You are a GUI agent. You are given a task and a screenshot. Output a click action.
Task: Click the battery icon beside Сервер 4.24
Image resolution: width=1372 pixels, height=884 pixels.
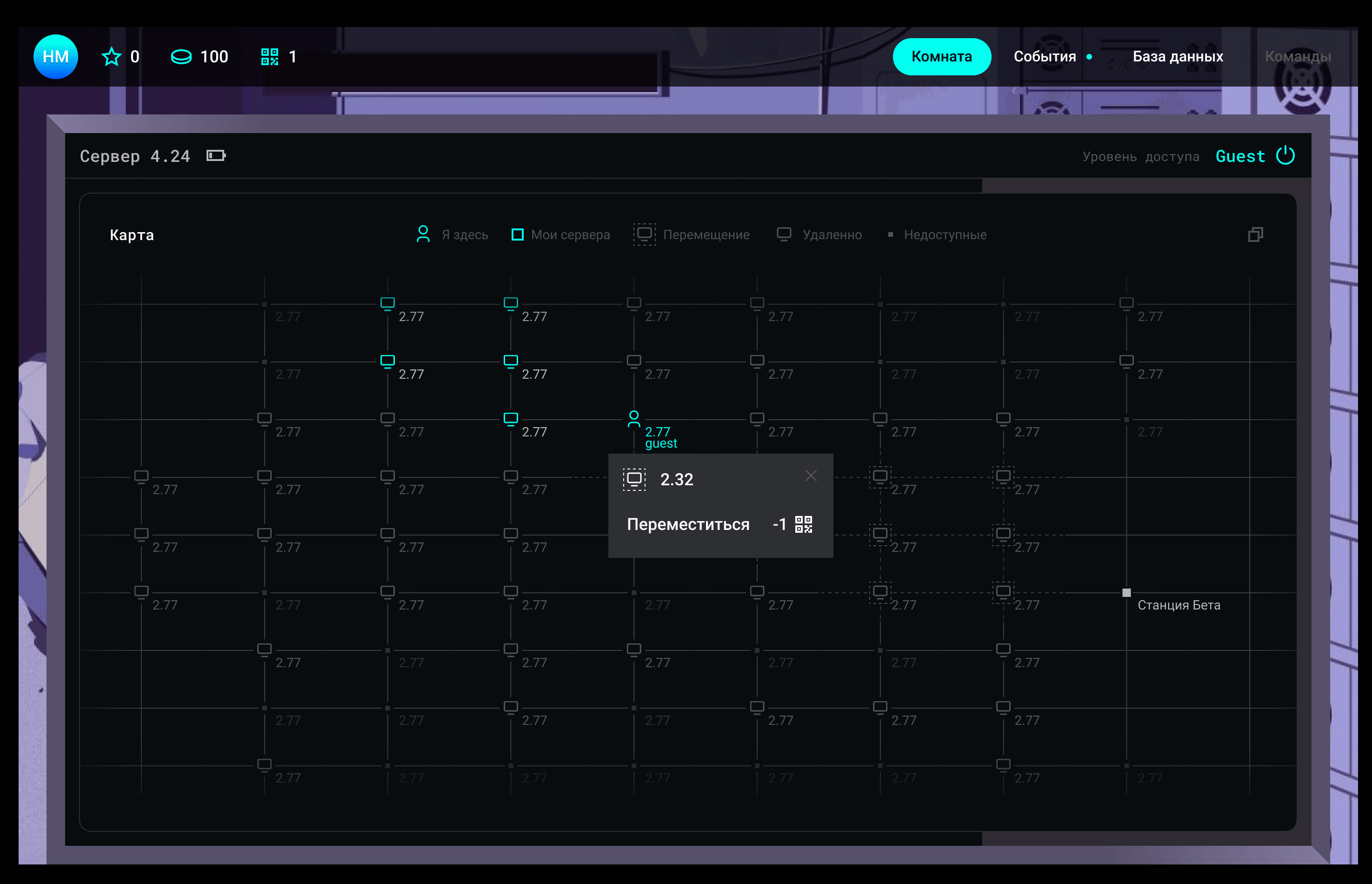[x=216, y=155]
